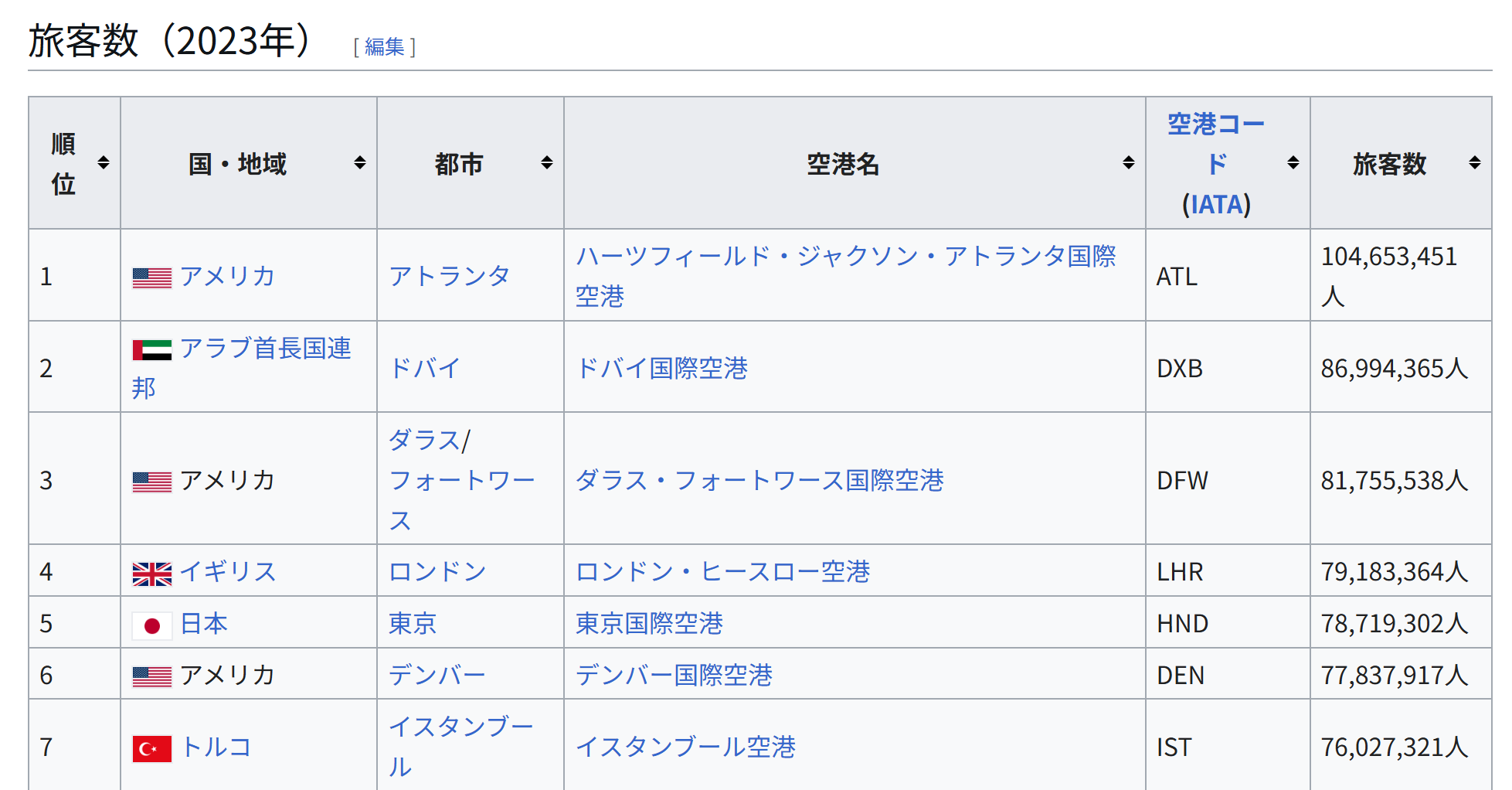The image size is (1512, 790).
Task: Sort table by 旅客数 column arrows
Action: tap(1475, 163)
